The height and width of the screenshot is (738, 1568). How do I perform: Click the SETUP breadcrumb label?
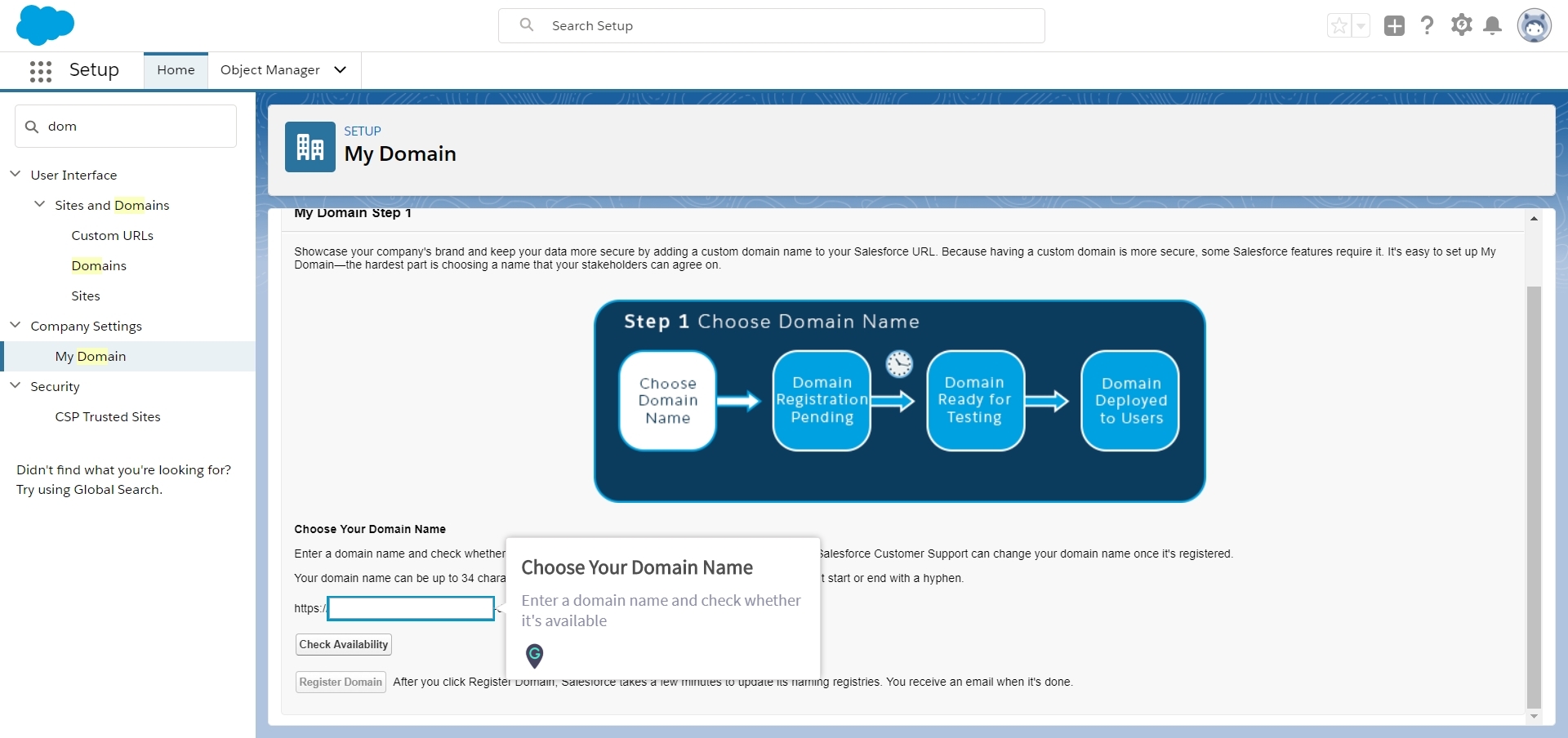tap(363, 131)
